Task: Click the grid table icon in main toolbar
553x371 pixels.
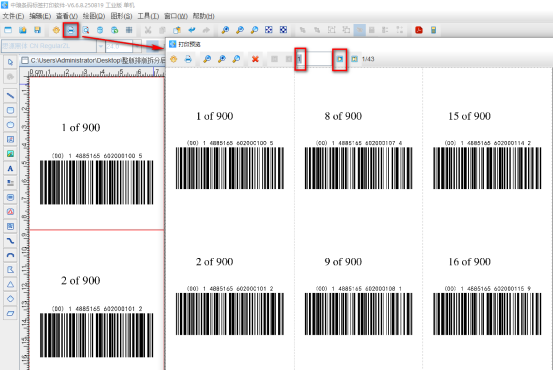Action: (129, 30)
